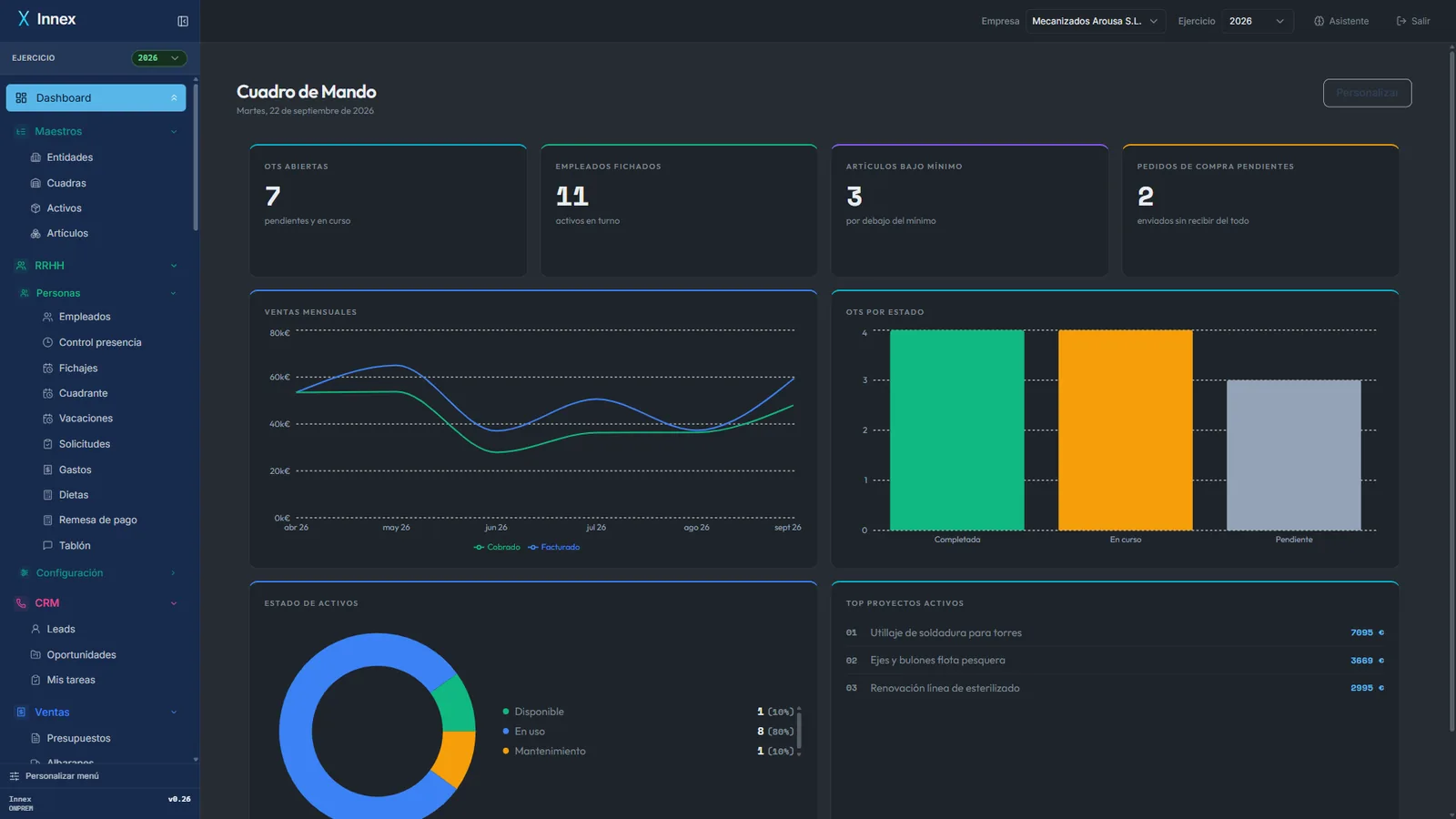Viewport: 1456px width, 819px height.
Task: Toggle Cobrado series in sales chart legend
Action: [x=497, y=547]
